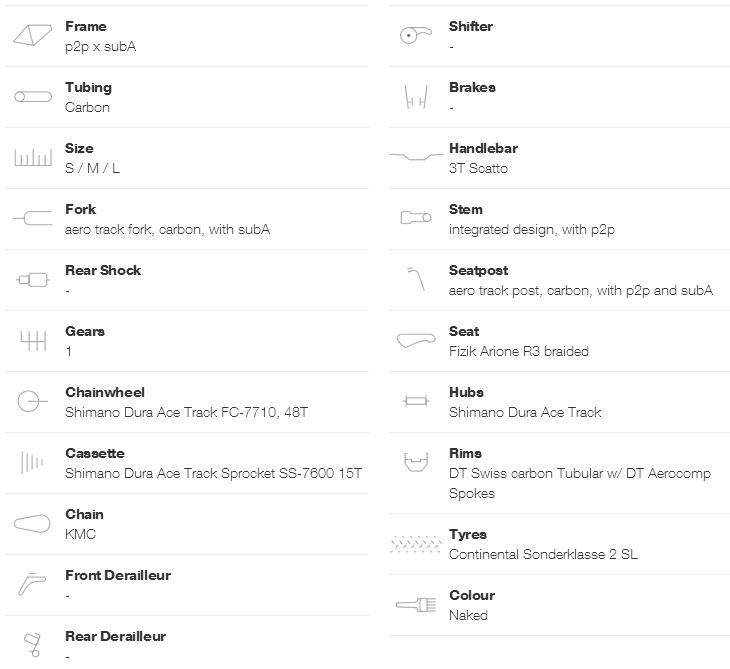Click the Tubing tube icon
This screenshot has width=730, height=669.
click(x=32, y=97)
